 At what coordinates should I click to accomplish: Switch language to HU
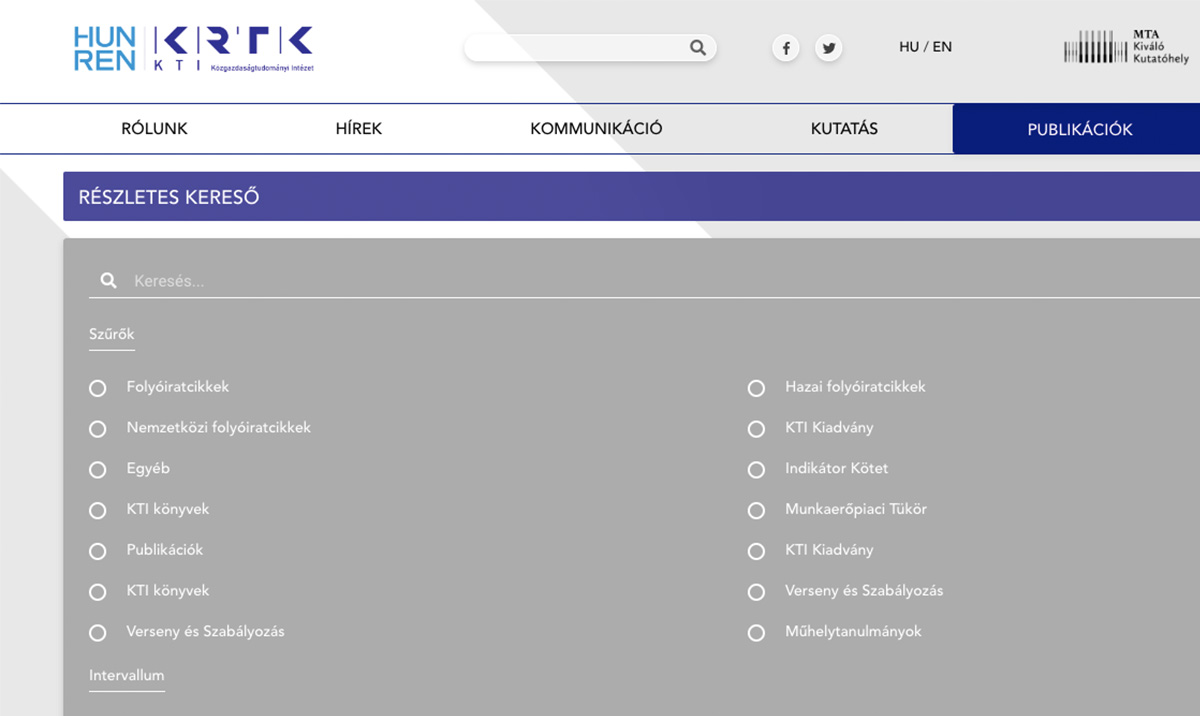[x=908, y=47]
